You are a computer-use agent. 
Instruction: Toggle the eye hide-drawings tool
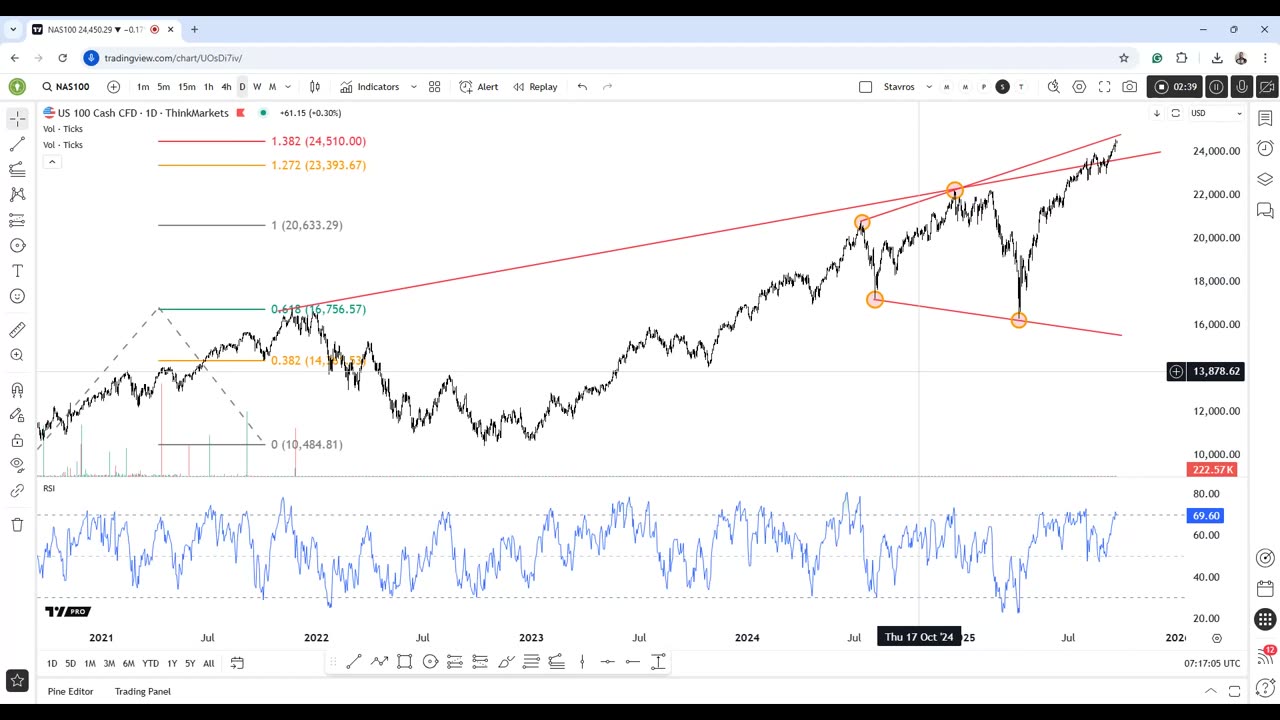pyautogui.click(x=17, y=464)
